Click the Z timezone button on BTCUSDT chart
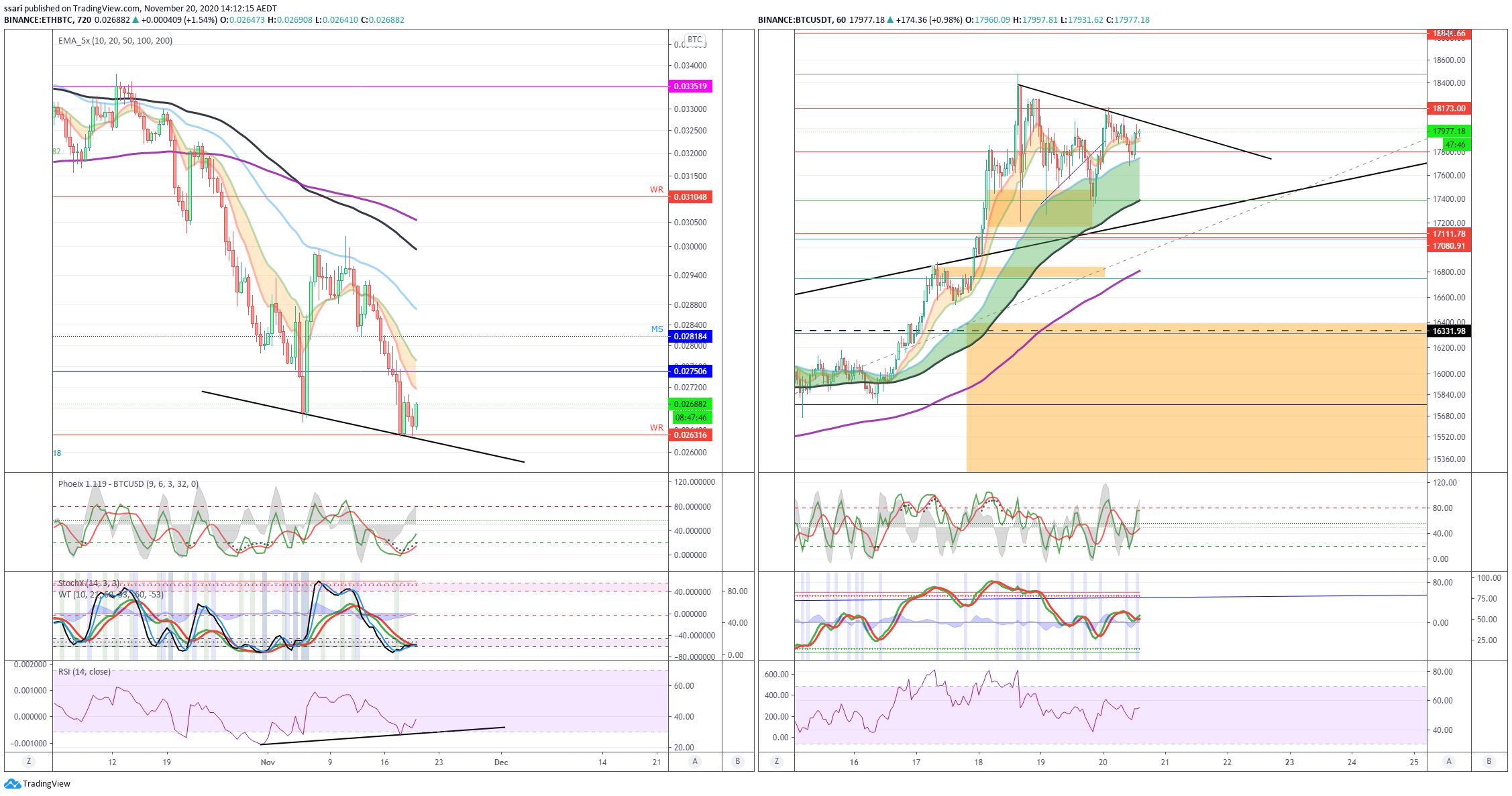This screenshot has width=1512, height=796. pyautogui.click(x=777, y=761)
